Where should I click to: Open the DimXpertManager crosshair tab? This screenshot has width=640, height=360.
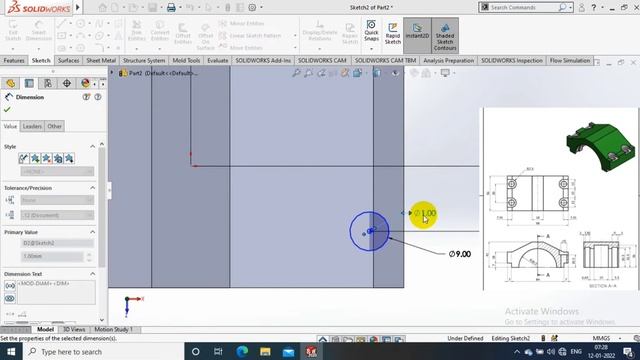tap(67, 83)
